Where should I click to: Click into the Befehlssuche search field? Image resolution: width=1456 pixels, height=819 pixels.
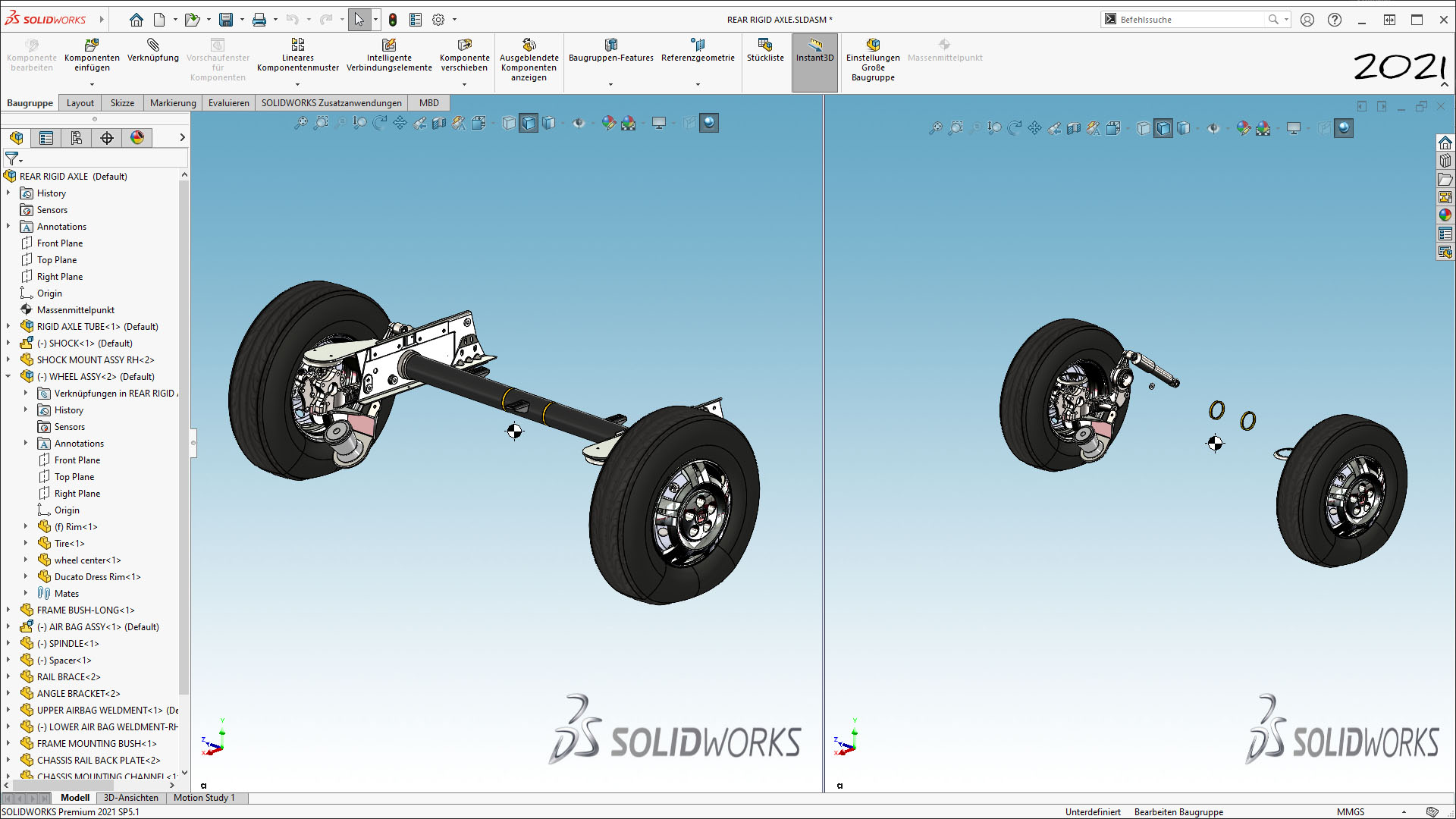(1191, 20)
